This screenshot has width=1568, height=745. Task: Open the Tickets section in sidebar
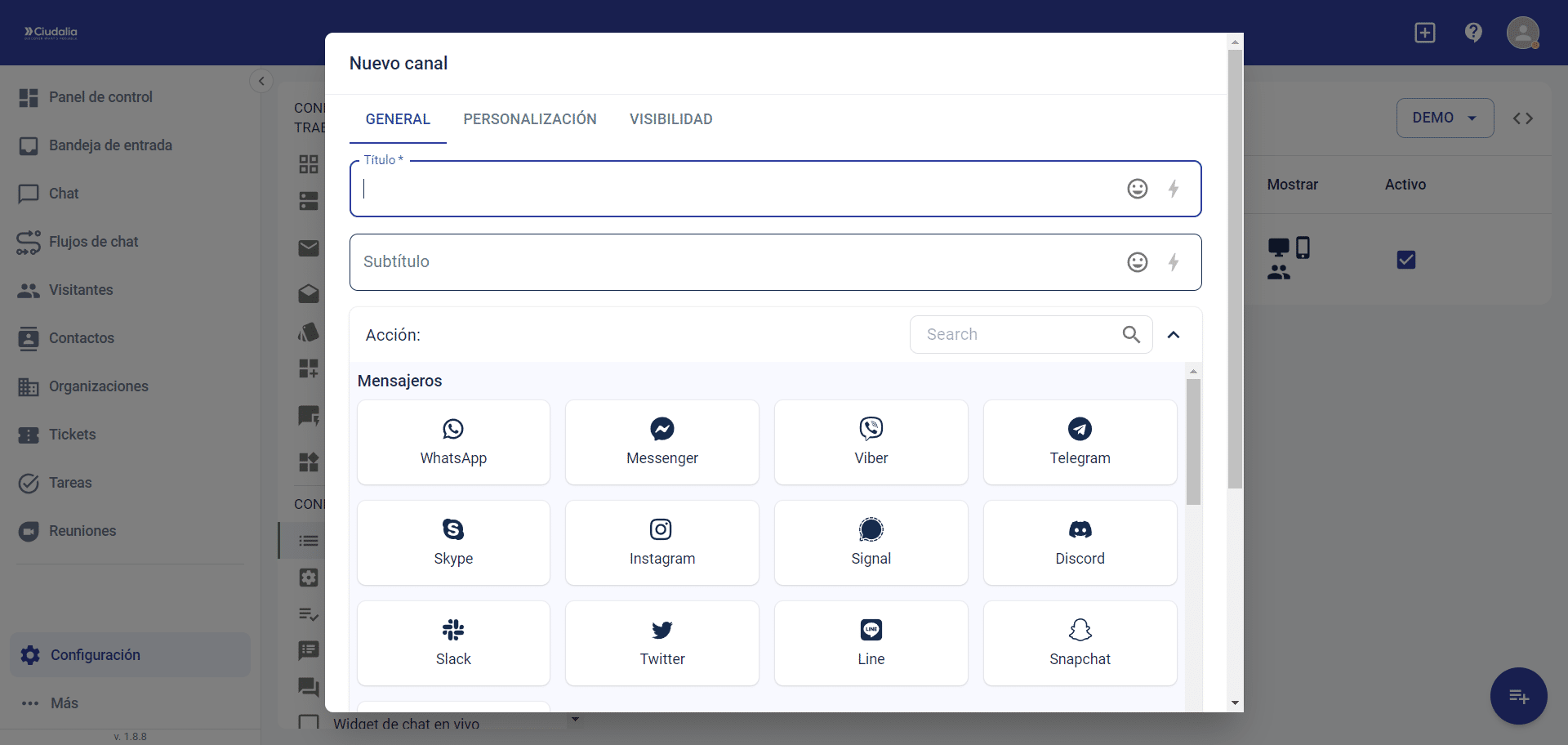pos(72,435)
